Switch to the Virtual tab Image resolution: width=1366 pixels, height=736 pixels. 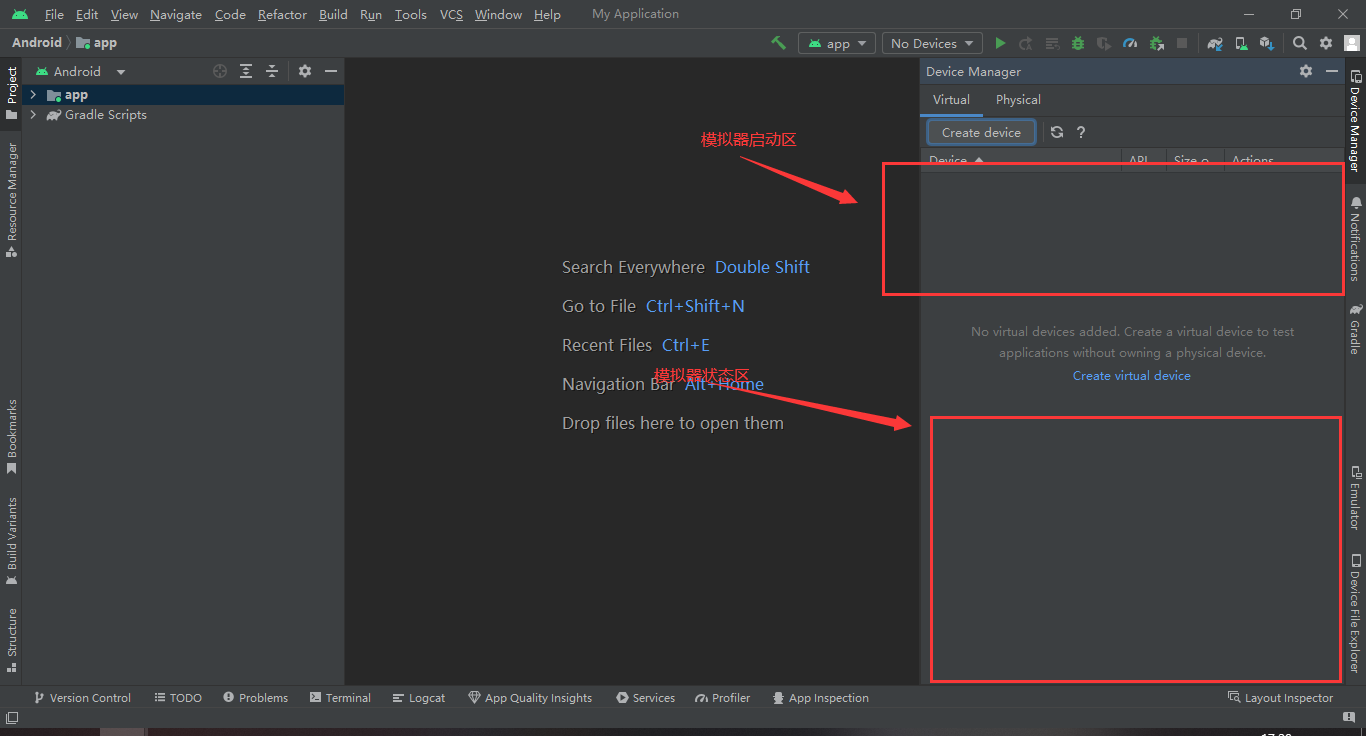click(951, 99)
